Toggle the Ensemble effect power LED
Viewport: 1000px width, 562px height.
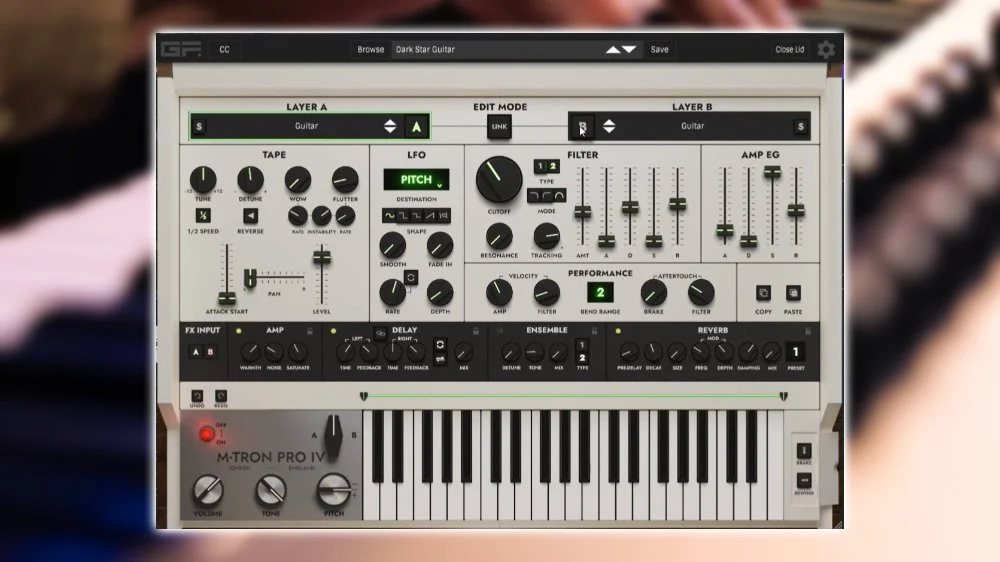[500, 331]
